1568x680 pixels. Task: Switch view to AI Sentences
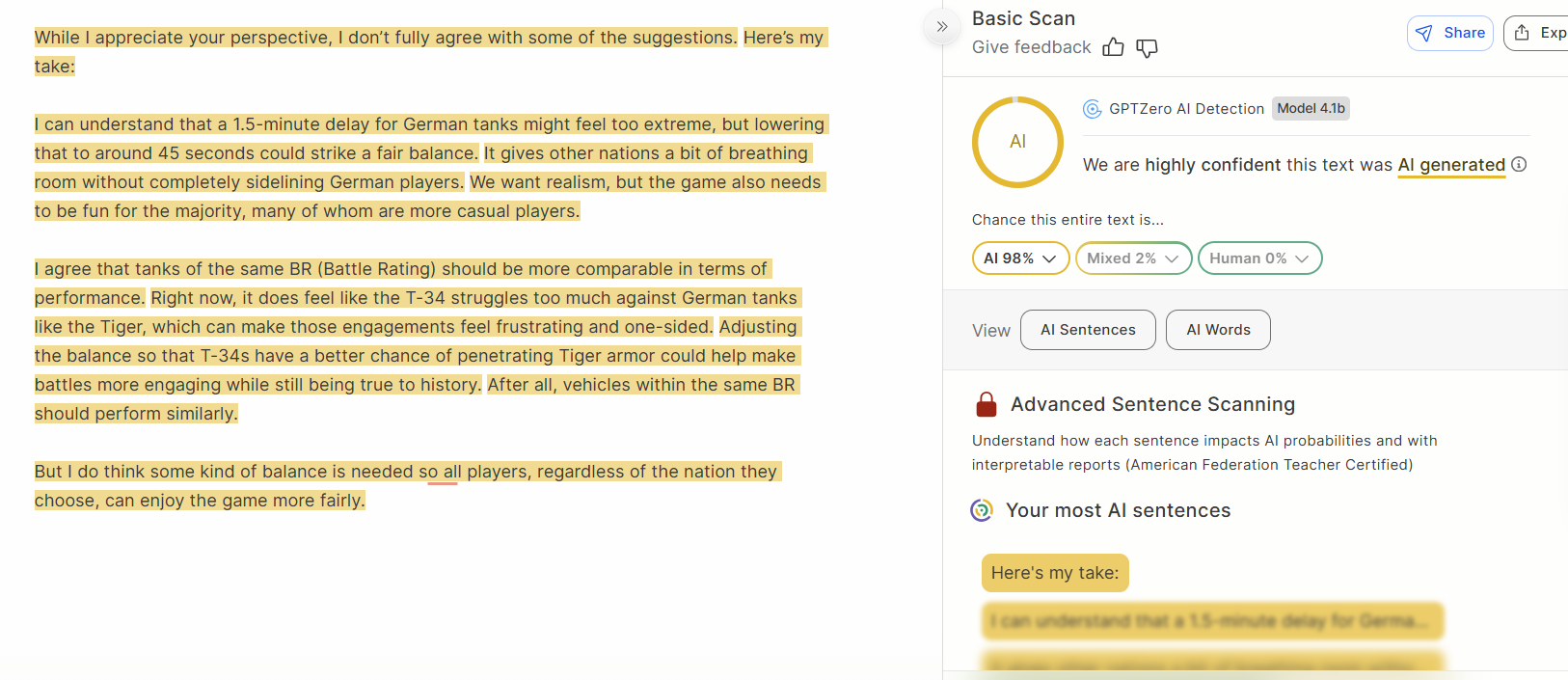point(1088,330)
